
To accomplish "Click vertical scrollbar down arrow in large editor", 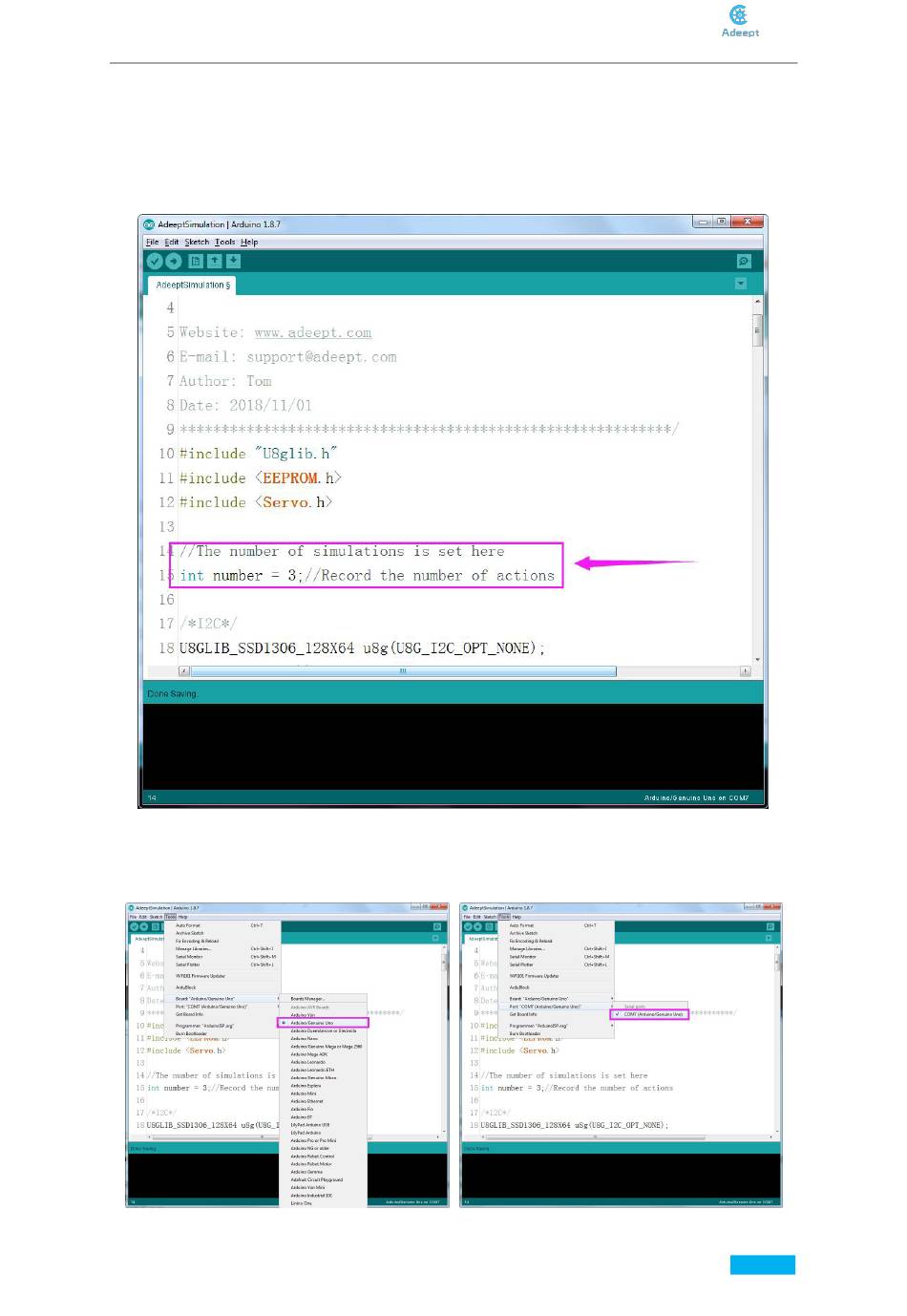I will tap(758, 659).
